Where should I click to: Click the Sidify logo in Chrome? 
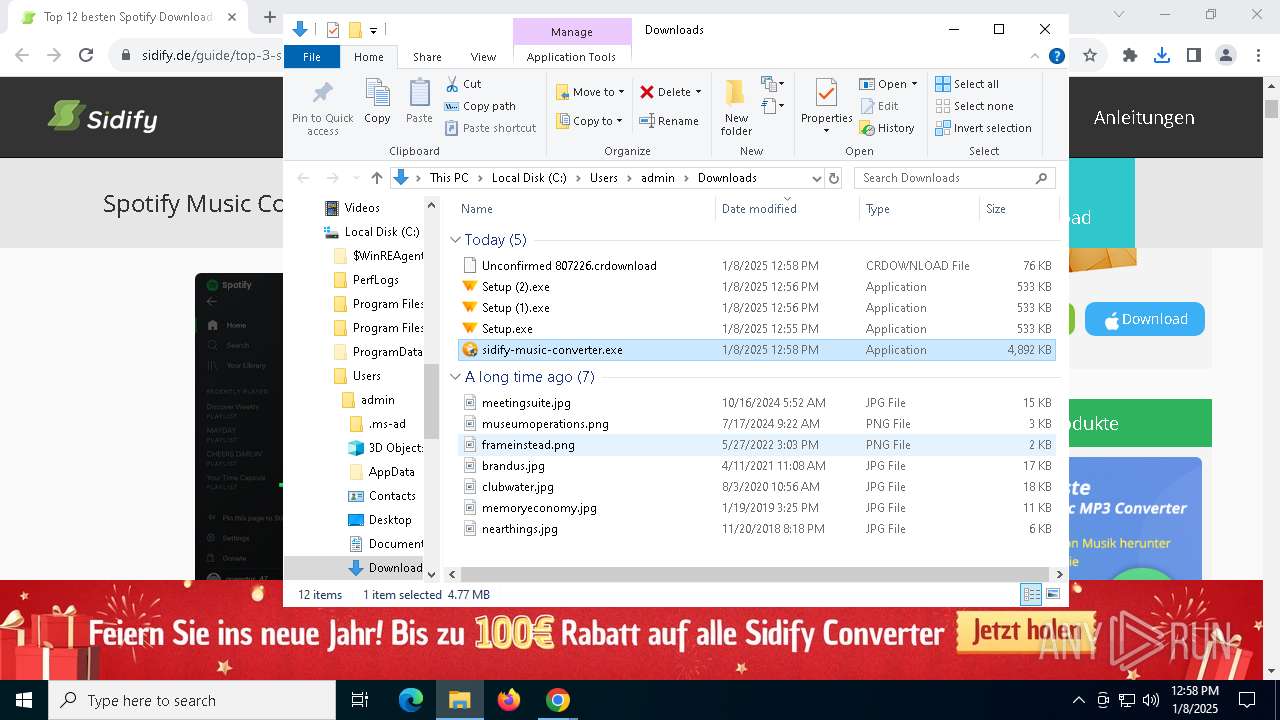[103, 117]
